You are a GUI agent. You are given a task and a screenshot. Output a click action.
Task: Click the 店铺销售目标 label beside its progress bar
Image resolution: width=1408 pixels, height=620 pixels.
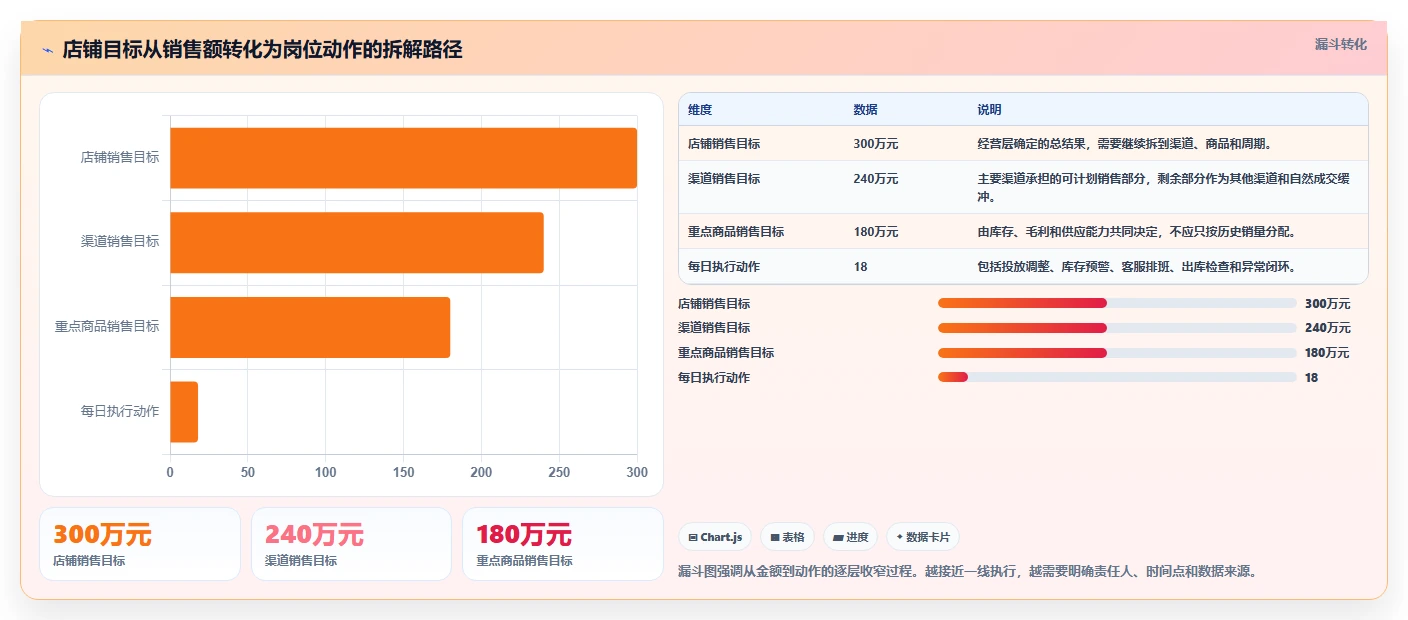tap(714, 304)
